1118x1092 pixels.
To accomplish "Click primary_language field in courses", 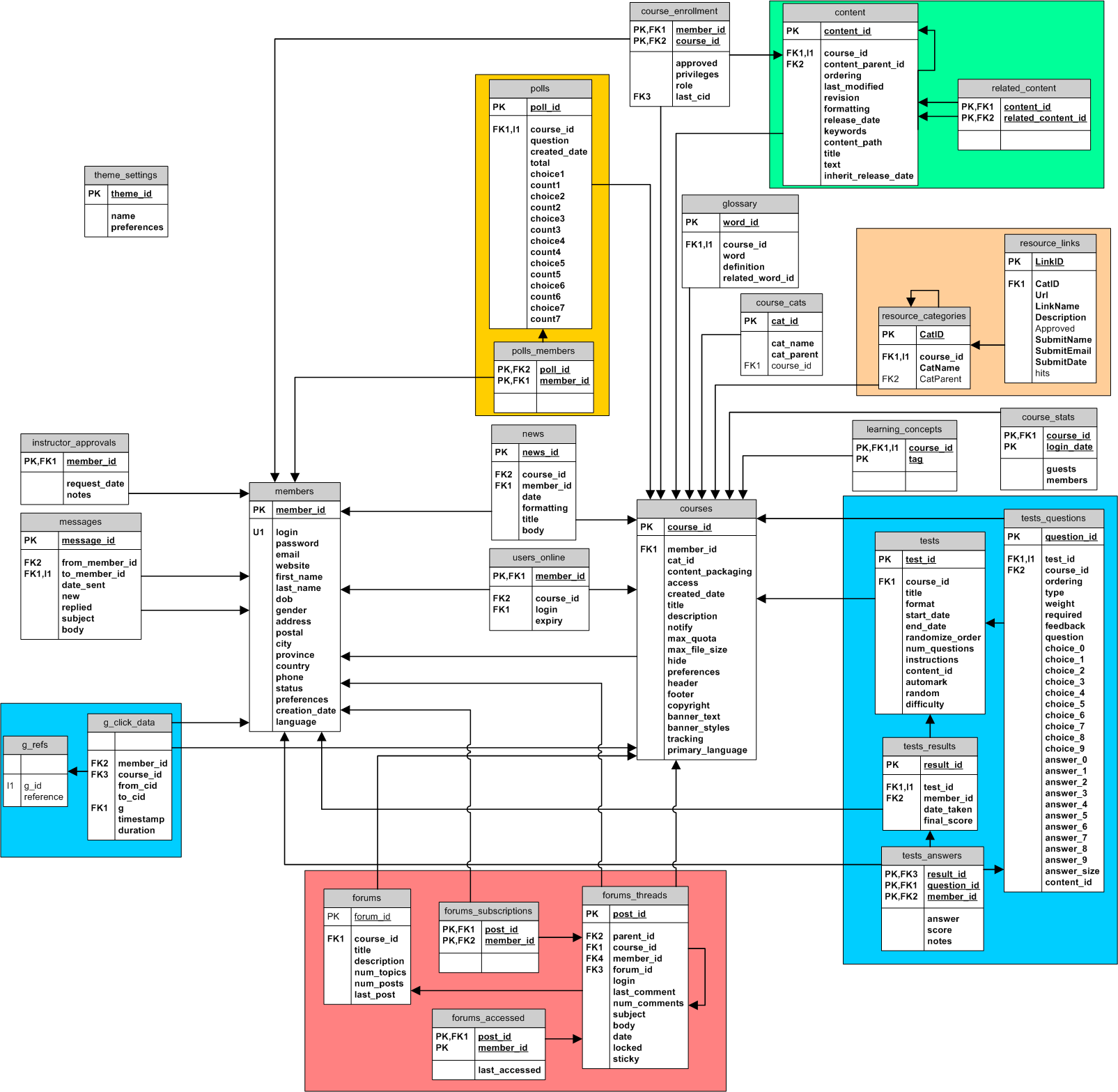I will (707, 750).
